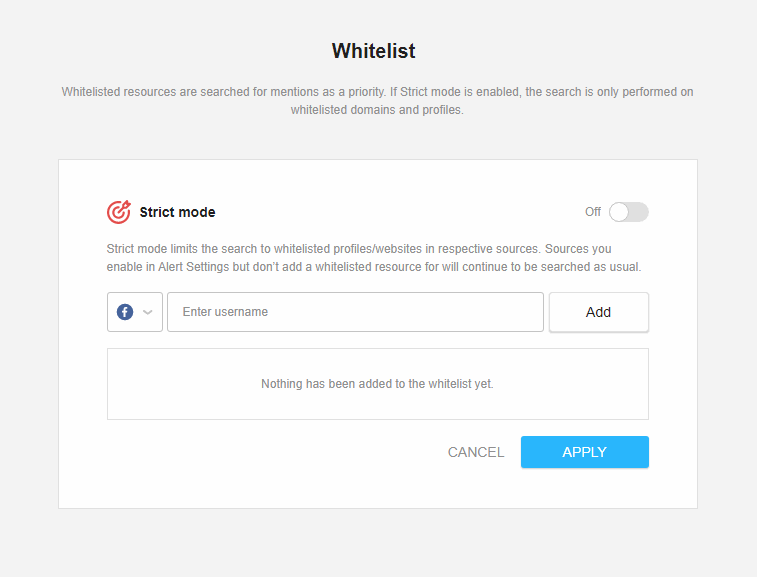This screenshot has height=577, width=757.
Task: Click the Facebook logo in source selector
Action: coord(125,312)
